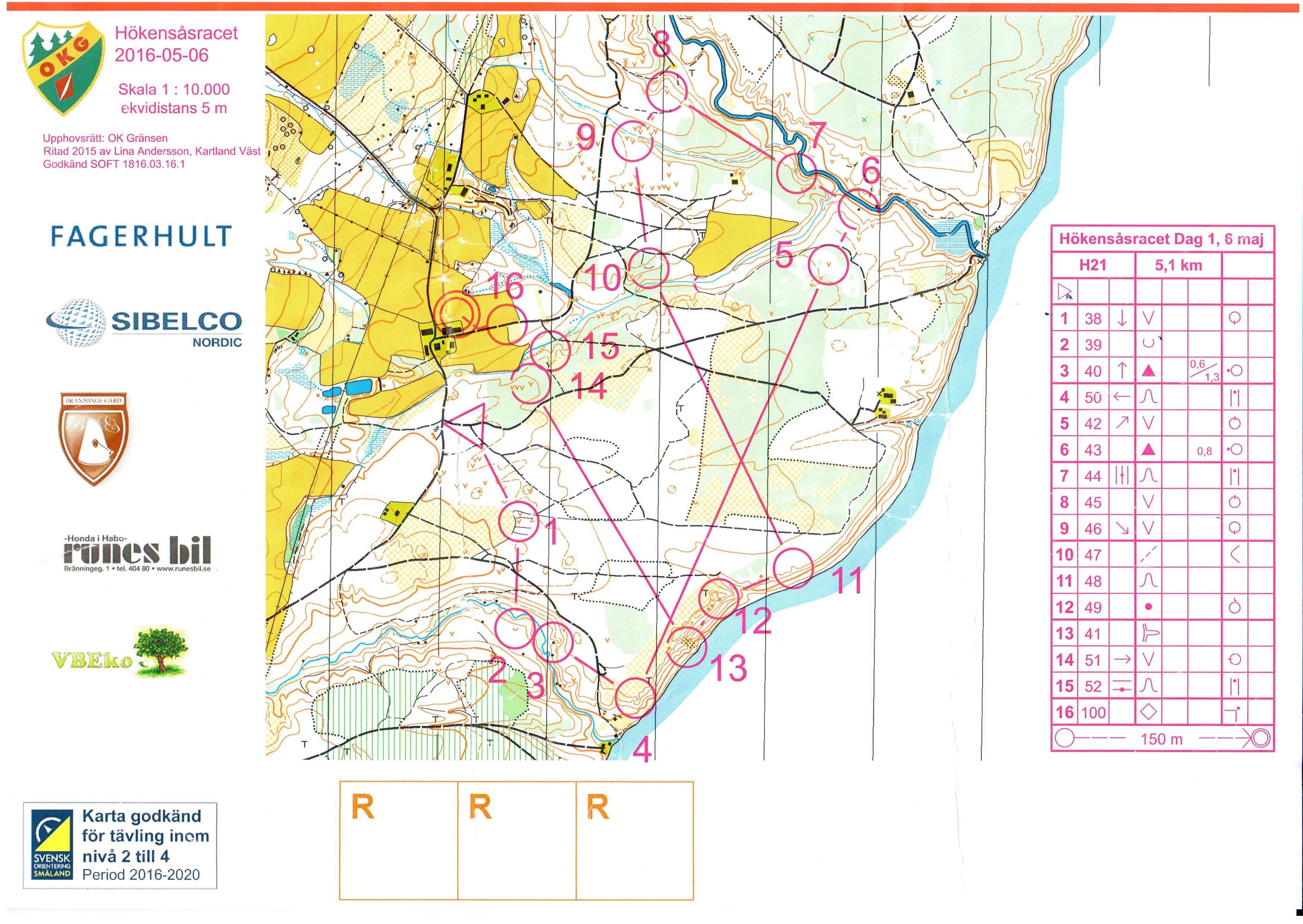
Task: Select control circle 13 on the map
Action: [x=686, y=648]
